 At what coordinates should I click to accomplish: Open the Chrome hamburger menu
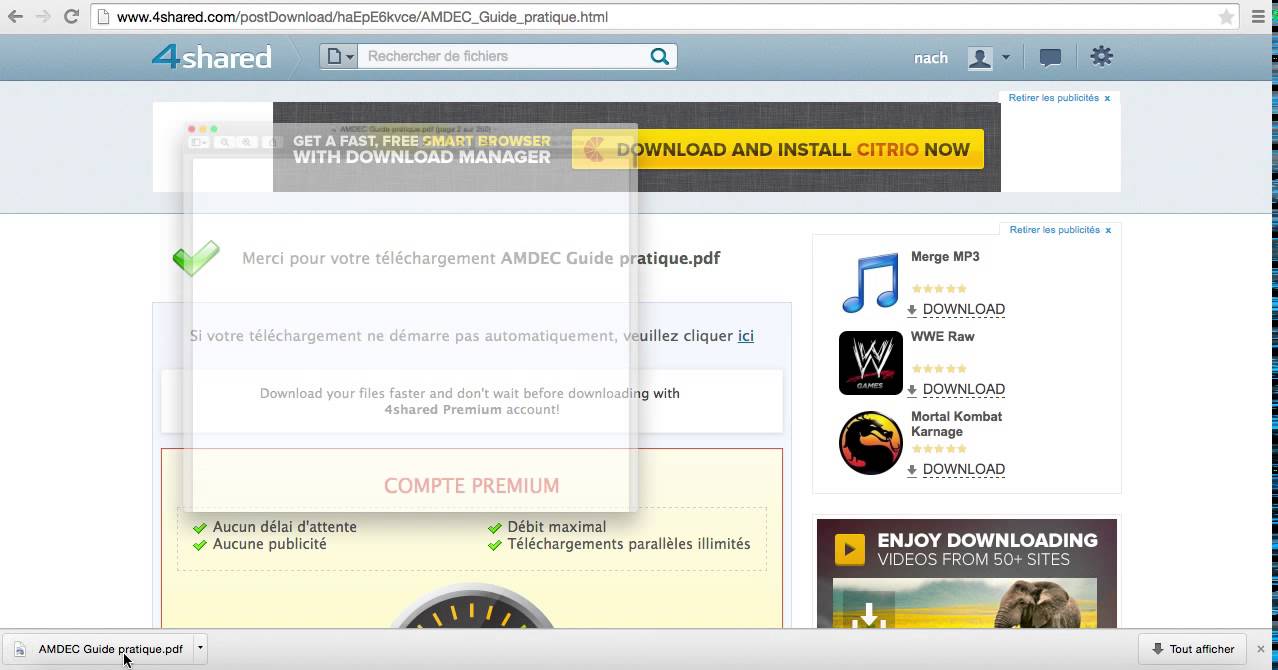1258,17
